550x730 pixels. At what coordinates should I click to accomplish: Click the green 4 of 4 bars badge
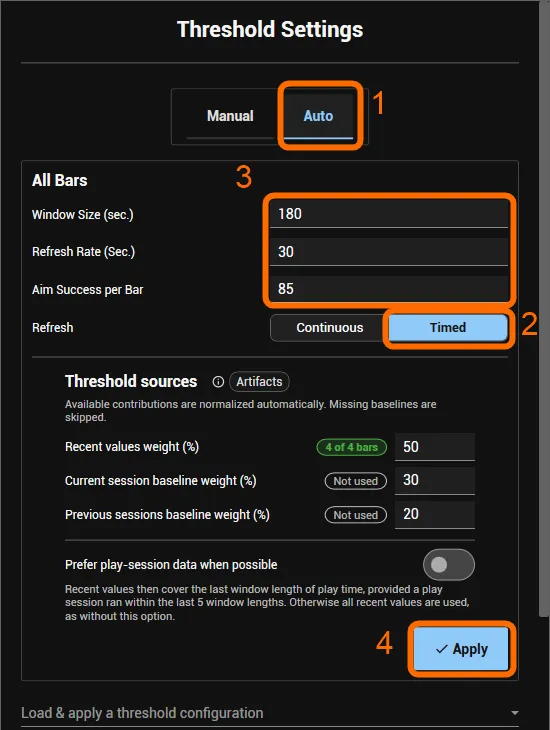pyautogui.click(x=352, y=447)
